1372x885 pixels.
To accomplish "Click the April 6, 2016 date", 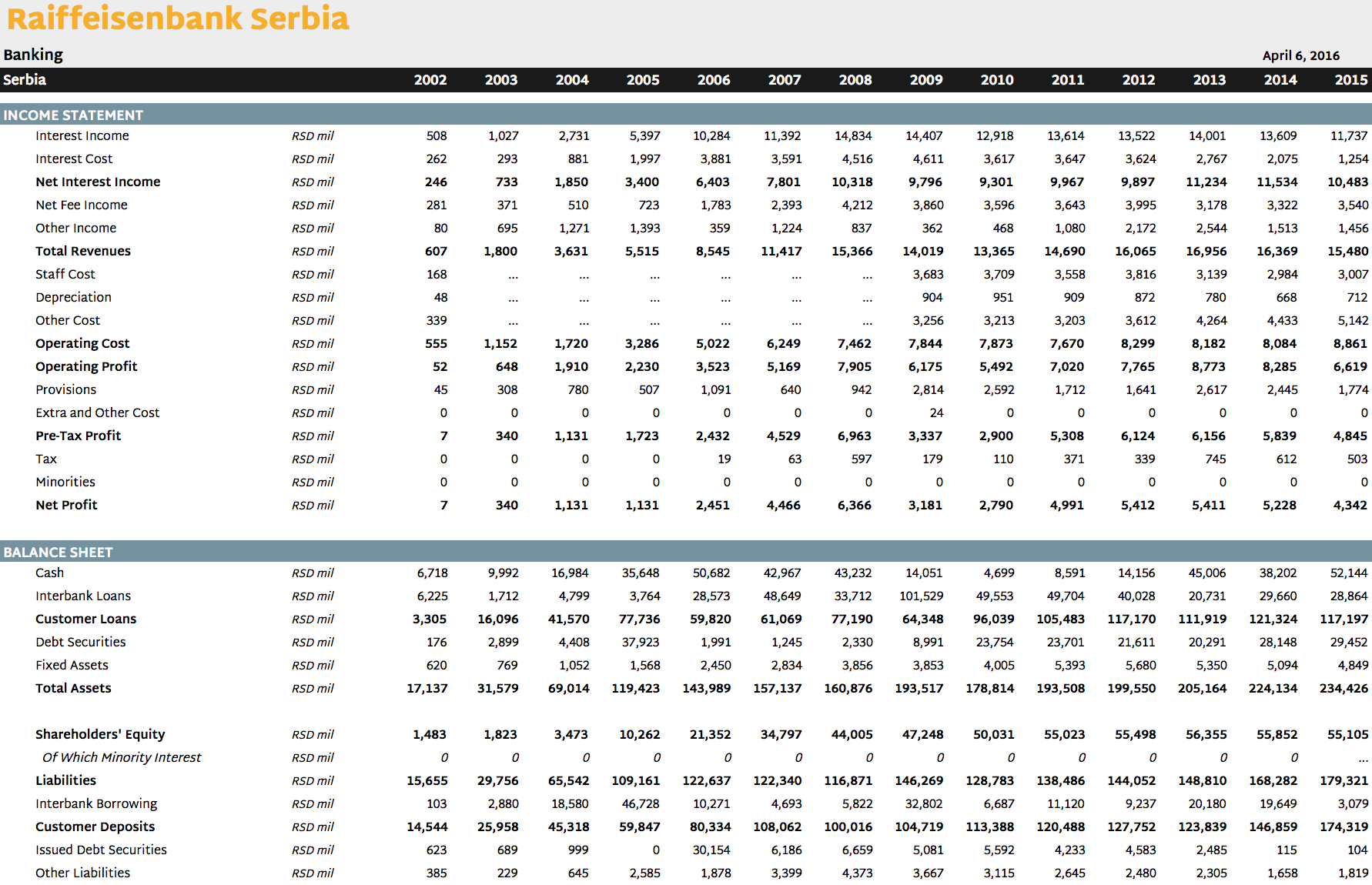I will pyautogui.click(x=1301, y=55).
